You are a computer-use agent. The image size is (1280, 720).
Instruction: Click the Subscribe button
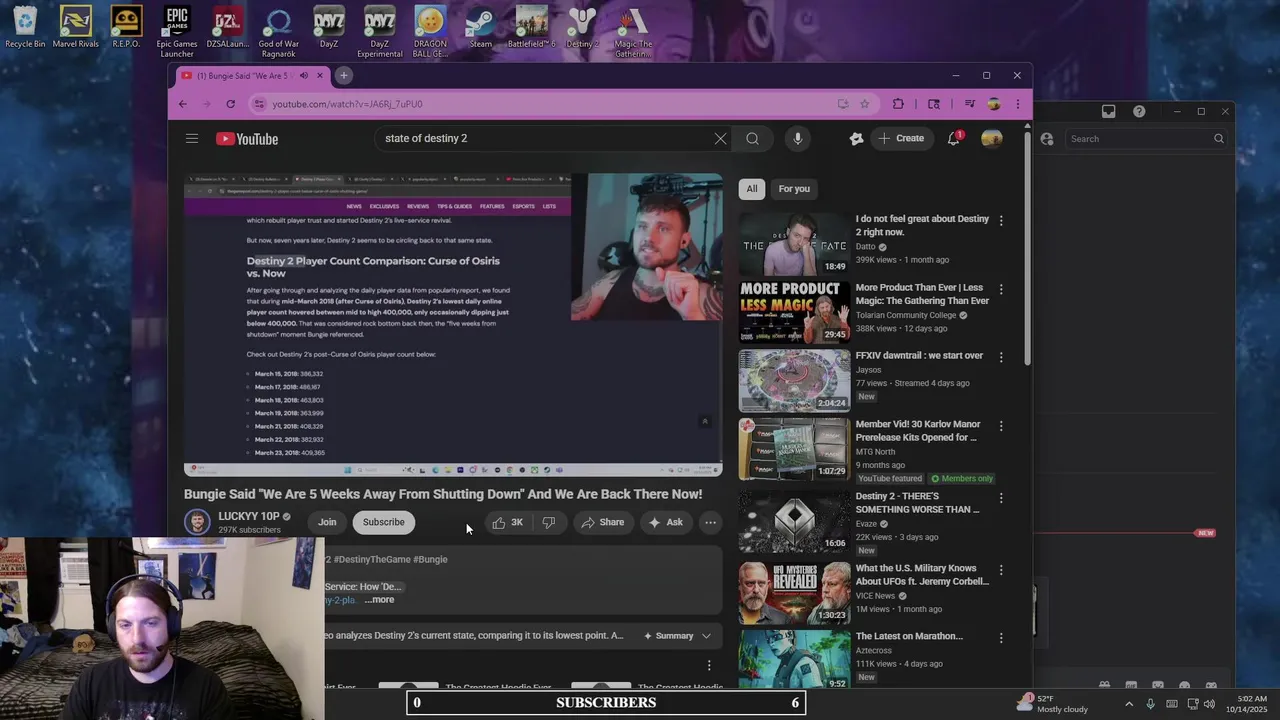click(383, 522)
